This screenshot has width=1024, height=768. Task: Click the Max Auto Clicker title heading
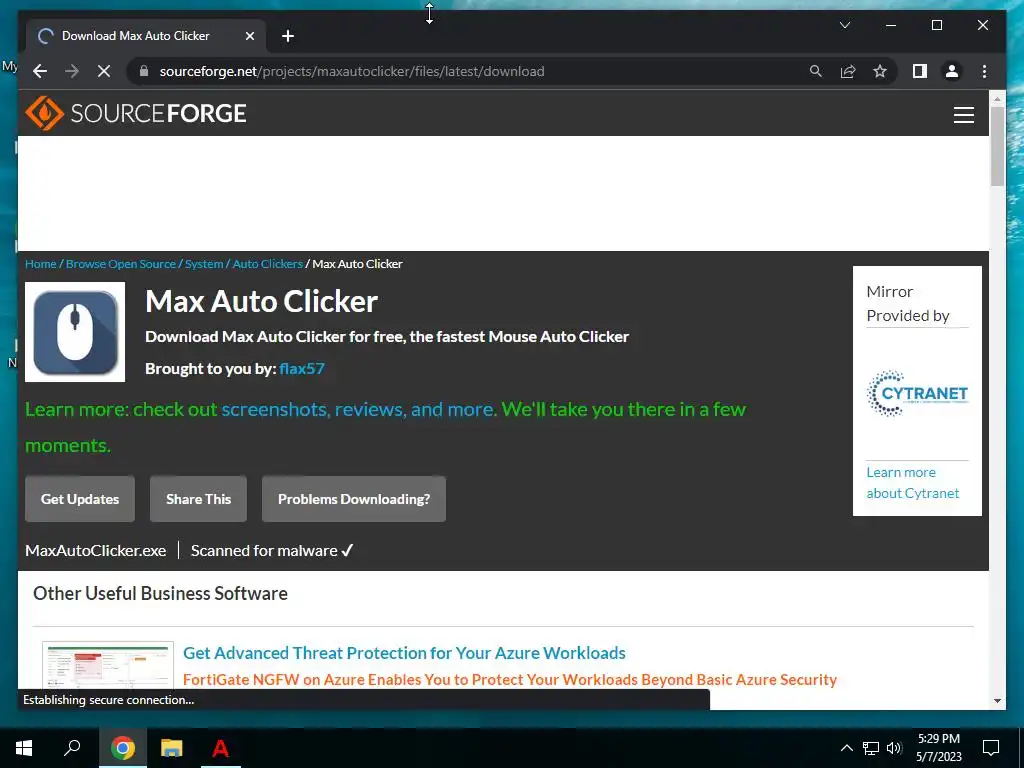[x=261, y=302]
